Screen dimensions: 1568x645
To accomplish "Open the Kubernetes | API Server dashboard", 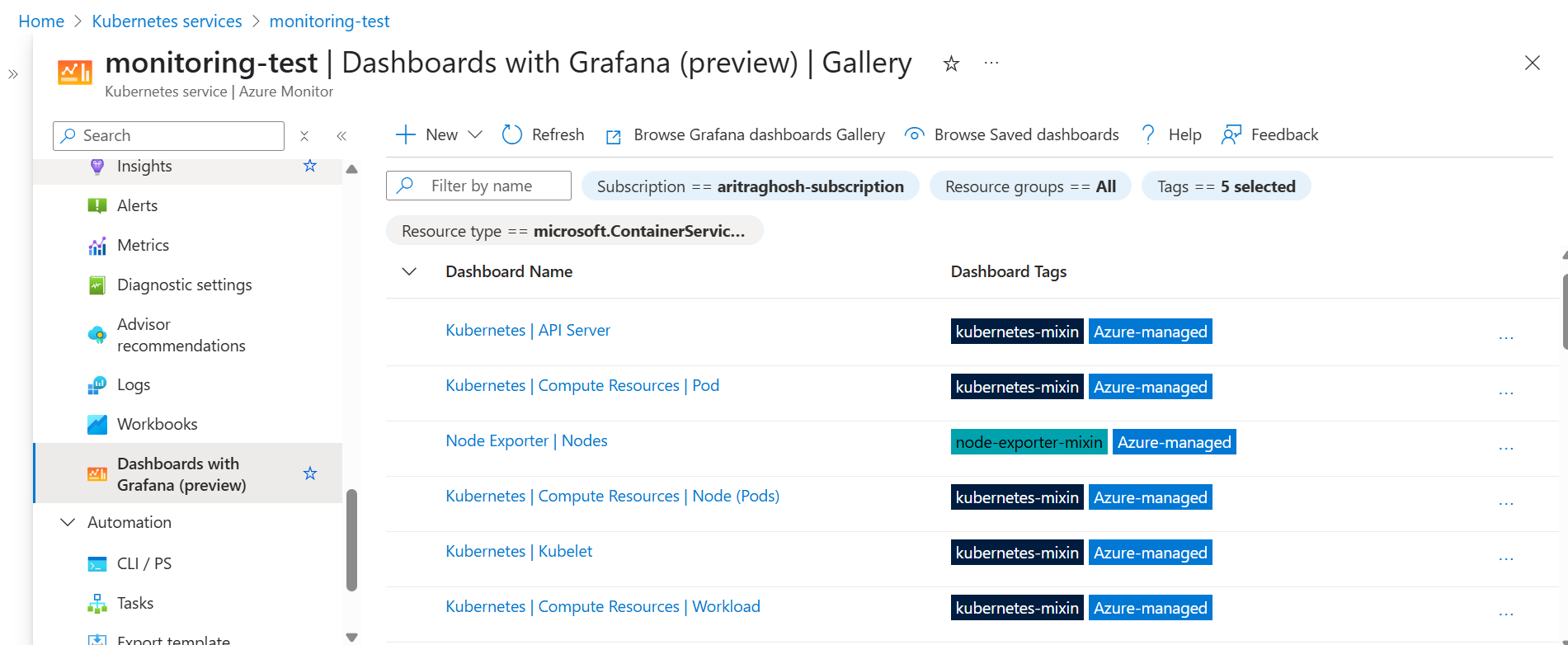I will (x=528, y=330).
